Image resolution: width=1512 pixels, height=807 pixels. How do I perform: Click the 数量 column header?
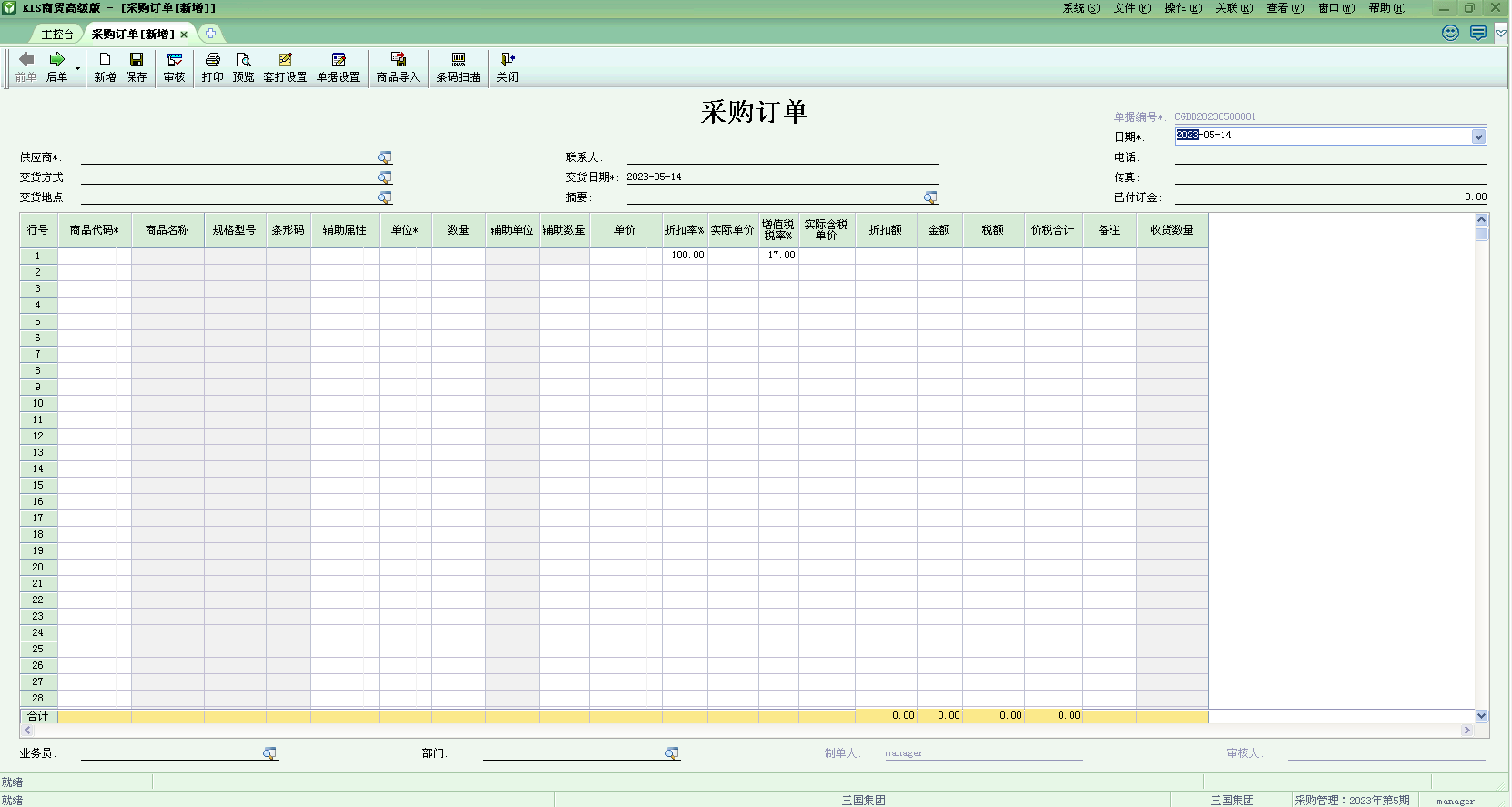coord(458,230)
